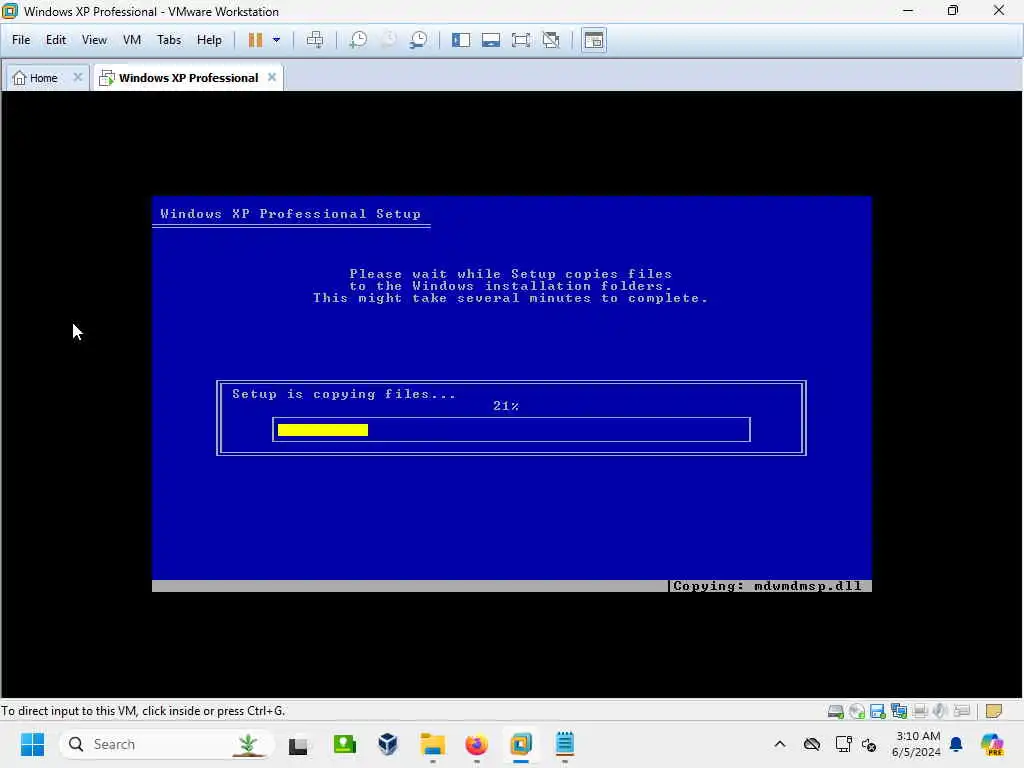Viewport: 1024px width, 768px height.
Task: Click the muted volume tray icon
Action: click(869, 744)
